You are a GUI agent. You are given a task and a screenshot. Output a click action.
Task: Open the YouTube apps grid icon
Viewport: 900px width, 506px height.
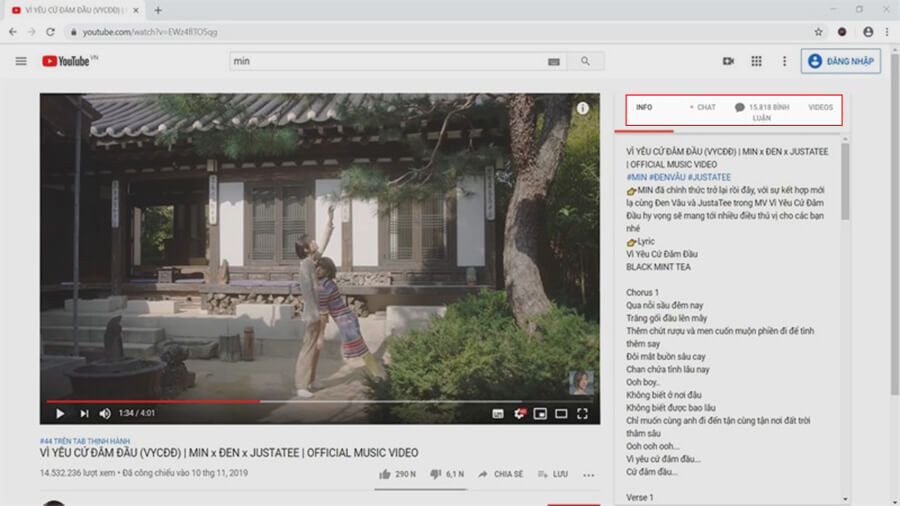click(757, 61)
